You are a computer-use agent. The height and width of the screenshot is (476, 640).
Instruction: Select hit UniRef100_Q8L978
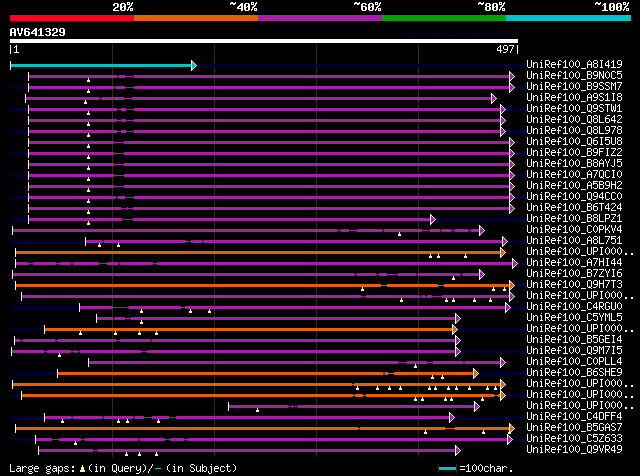point(574,130)
